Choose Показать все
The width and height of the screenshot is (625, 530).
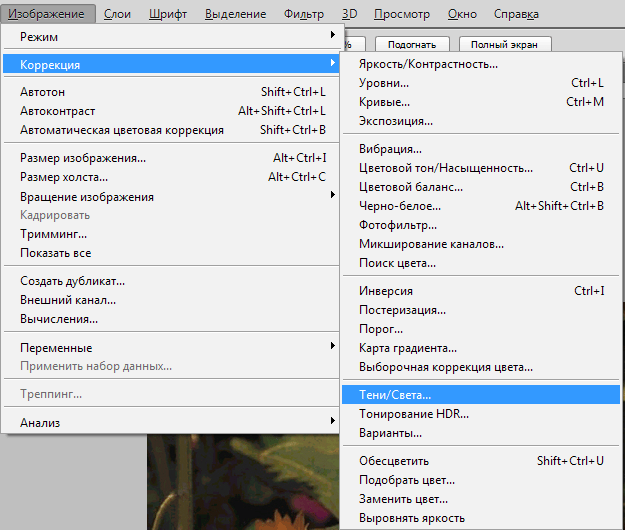171,253
